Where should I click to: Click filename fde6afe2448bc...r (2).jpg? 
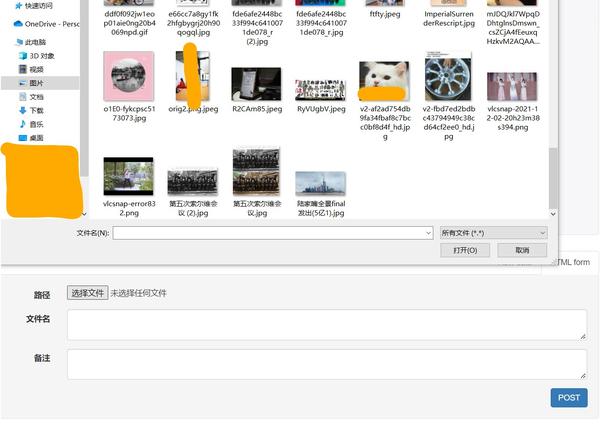pos(257,28)
